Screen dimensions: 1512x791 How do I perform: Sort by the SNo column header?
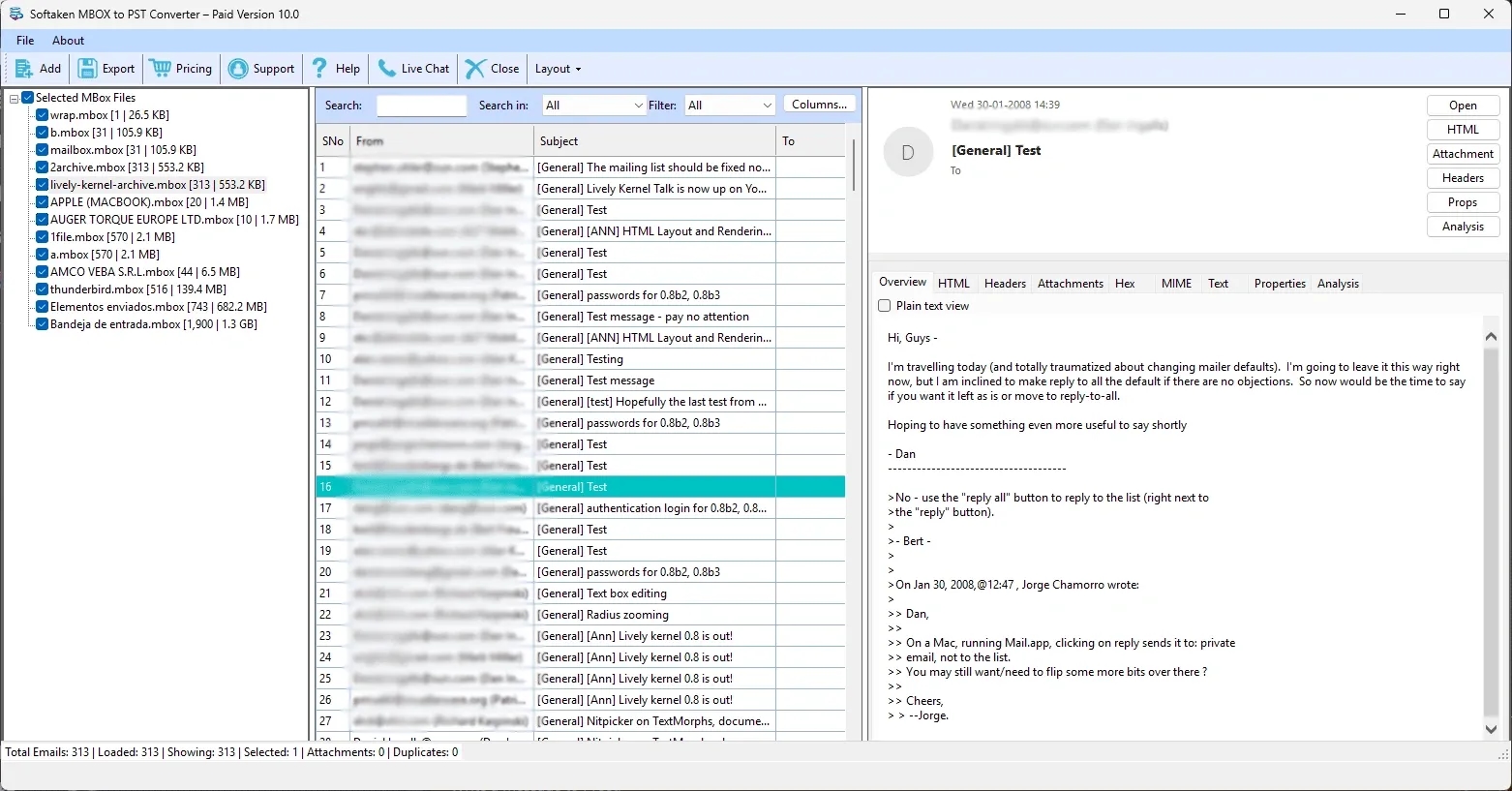tap(332, 141)
